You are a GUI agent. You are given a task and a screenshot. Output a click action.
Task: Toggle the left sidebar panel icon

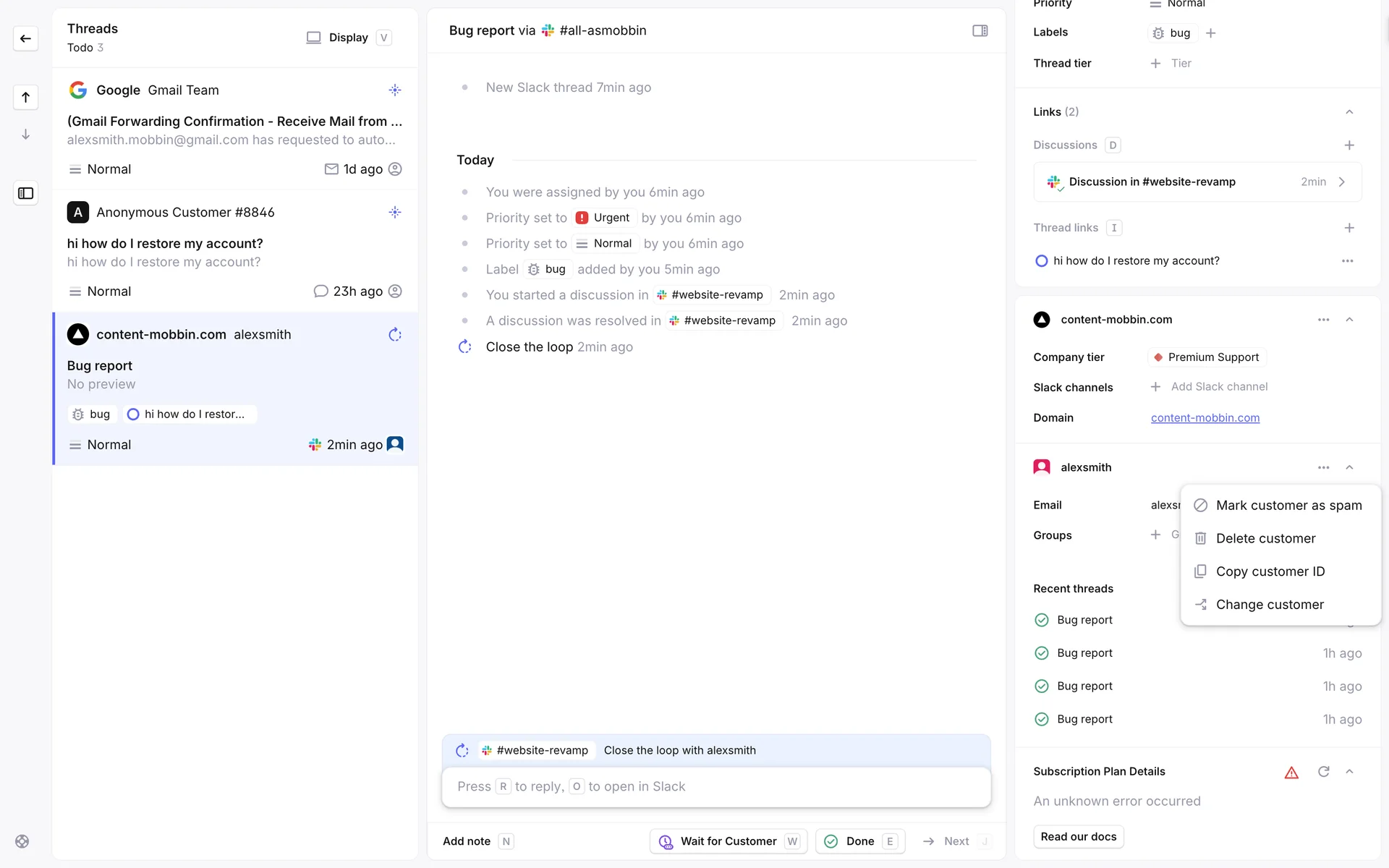[x=25, y=193]
